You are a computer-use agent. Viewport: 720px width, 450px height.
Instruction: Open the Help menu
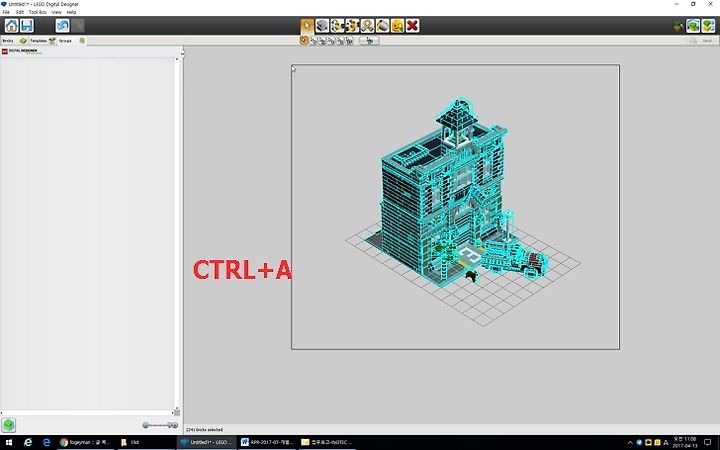71,12
